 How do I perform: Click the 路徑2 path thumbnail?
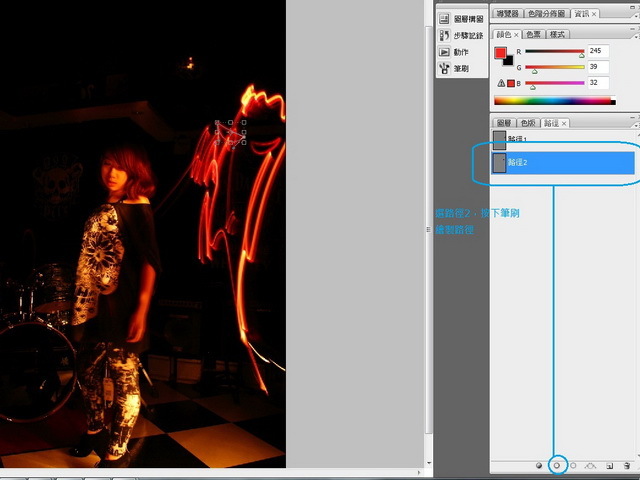[x=499, y=162]
